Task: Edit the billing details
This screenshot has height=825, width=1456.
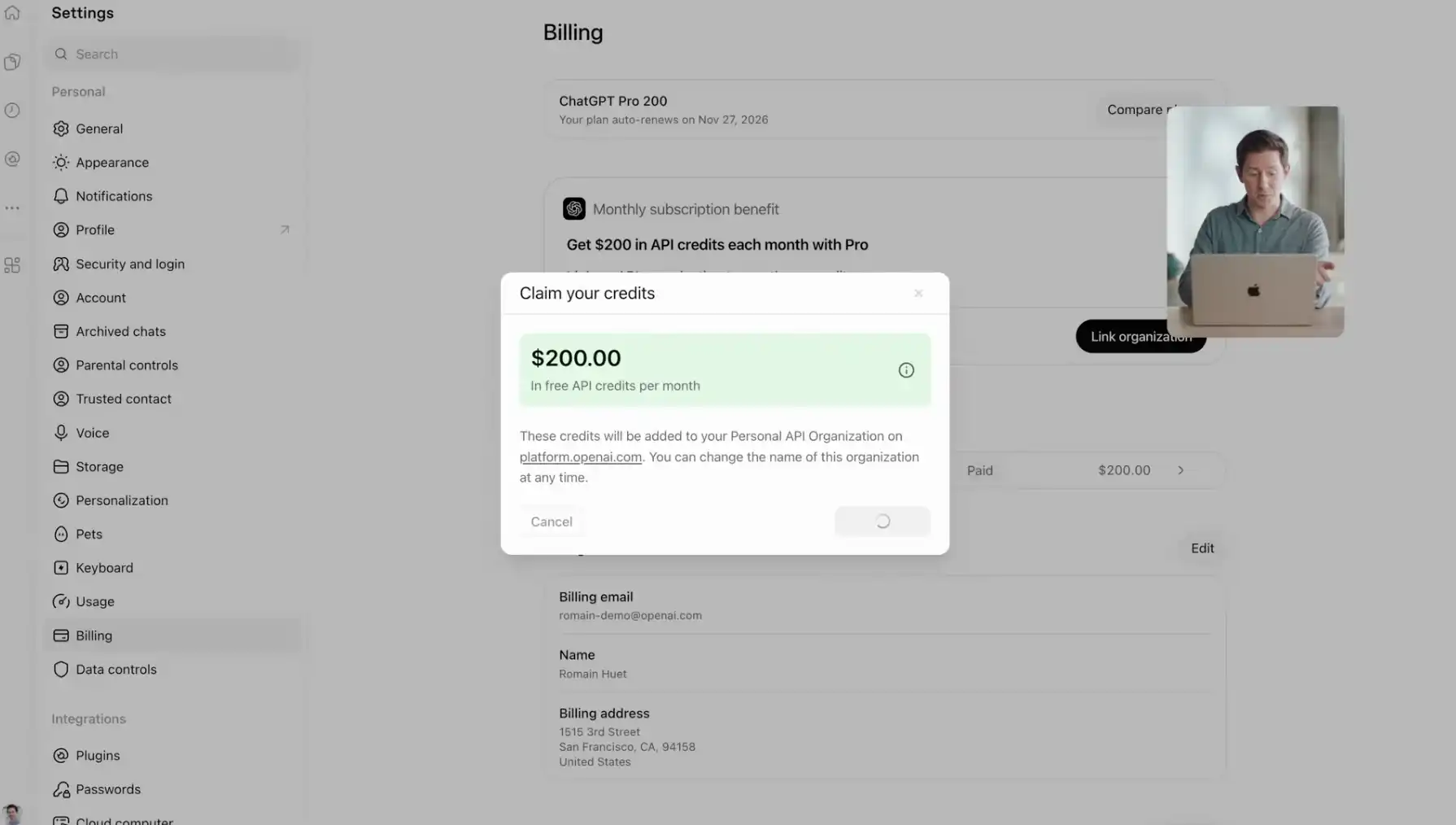Action: (1202, 548)
